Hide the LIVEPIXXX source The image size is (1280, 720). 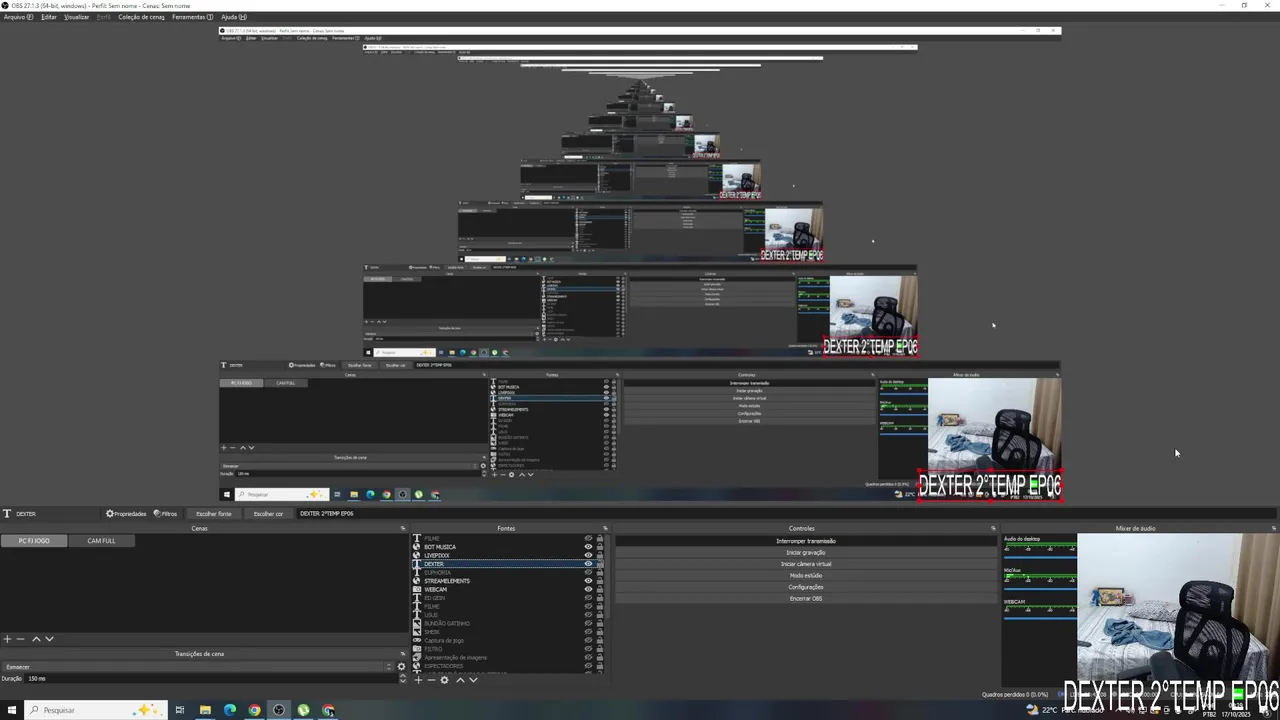click(x=588, y=555)
